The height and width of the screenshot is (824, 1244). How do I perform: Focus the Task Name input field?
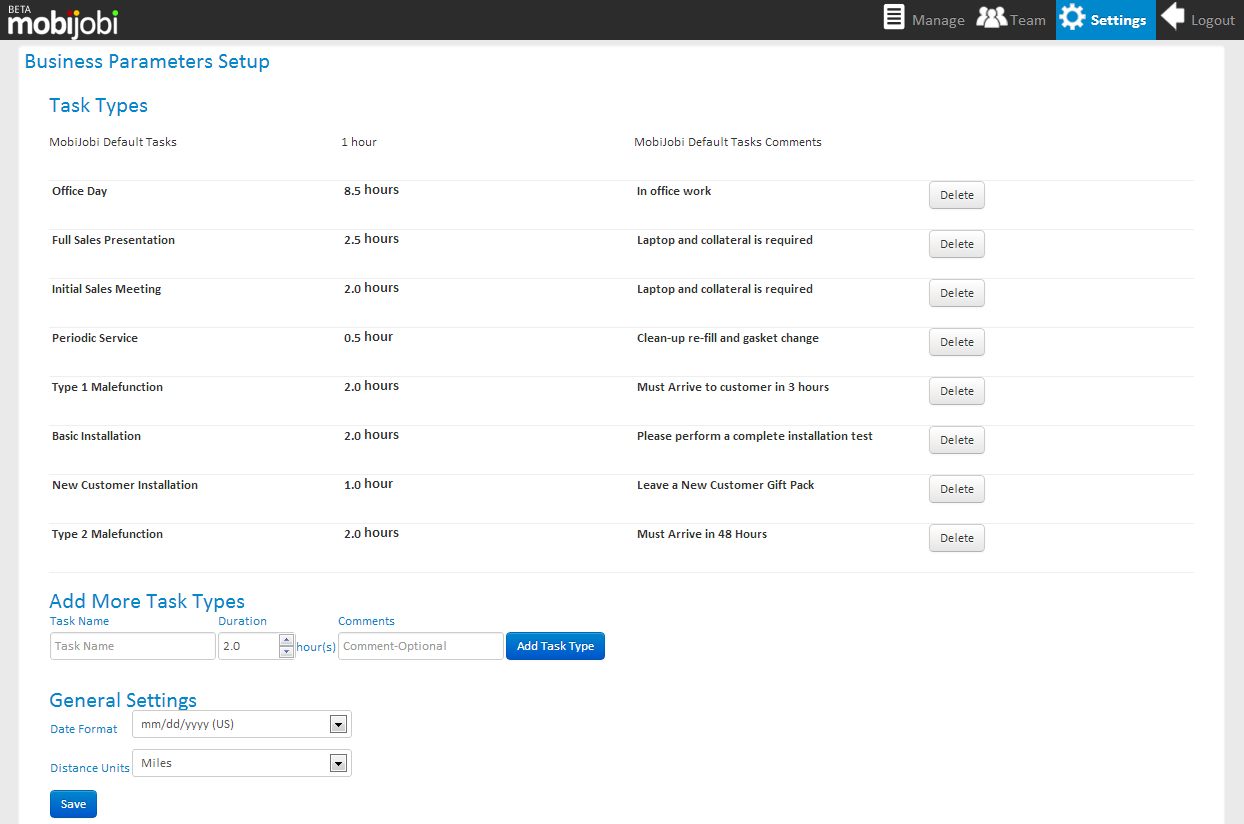132,646
